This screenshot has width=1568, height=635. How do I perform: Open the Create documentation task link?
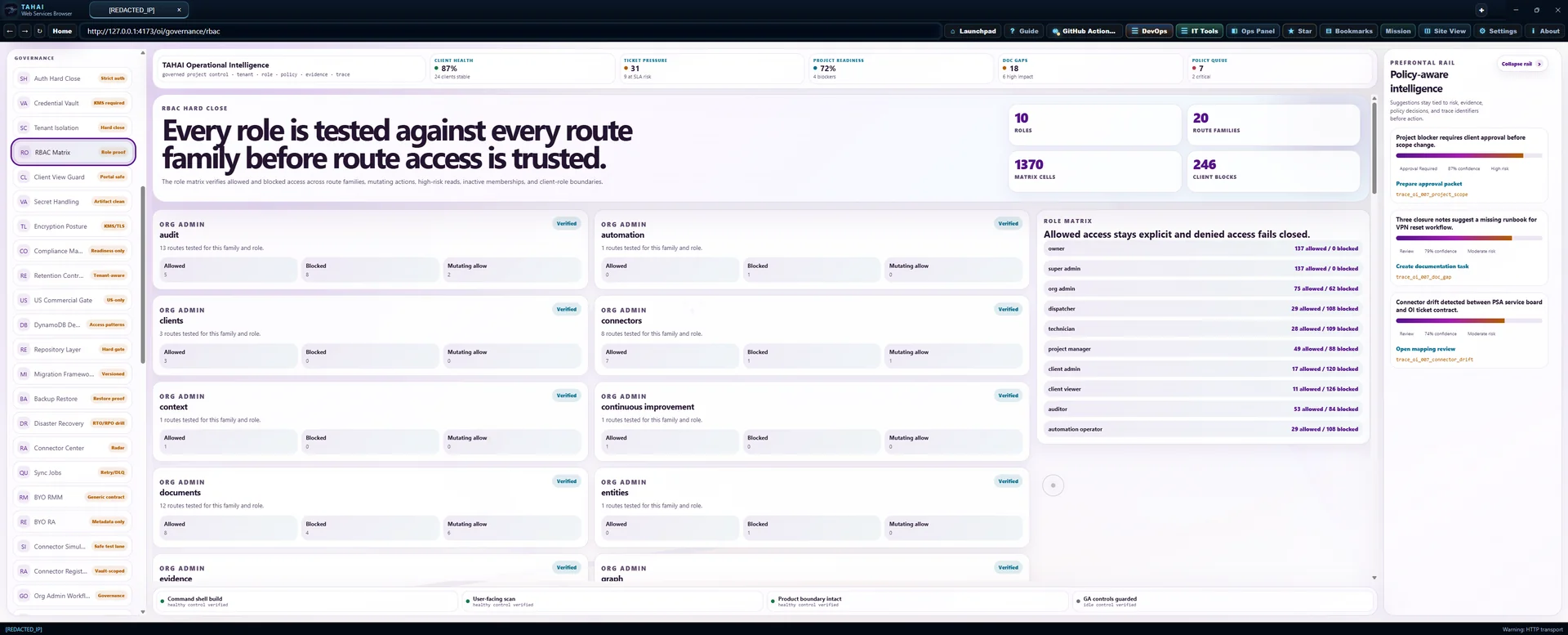click(1432, 266)
